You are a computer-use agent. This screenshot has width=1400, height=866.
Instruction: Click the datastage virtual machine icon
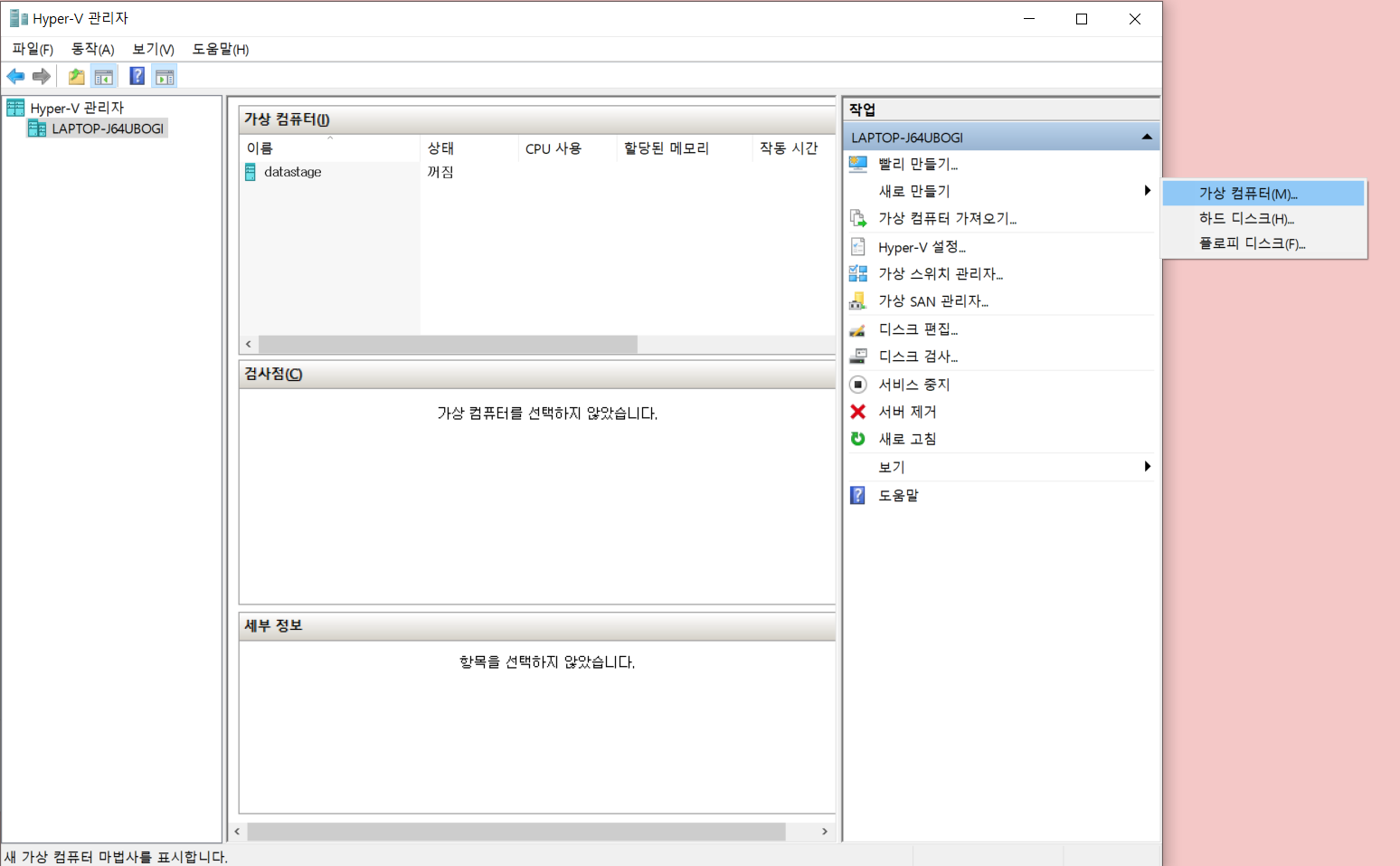pyautogui.click(x=251, y=172)
